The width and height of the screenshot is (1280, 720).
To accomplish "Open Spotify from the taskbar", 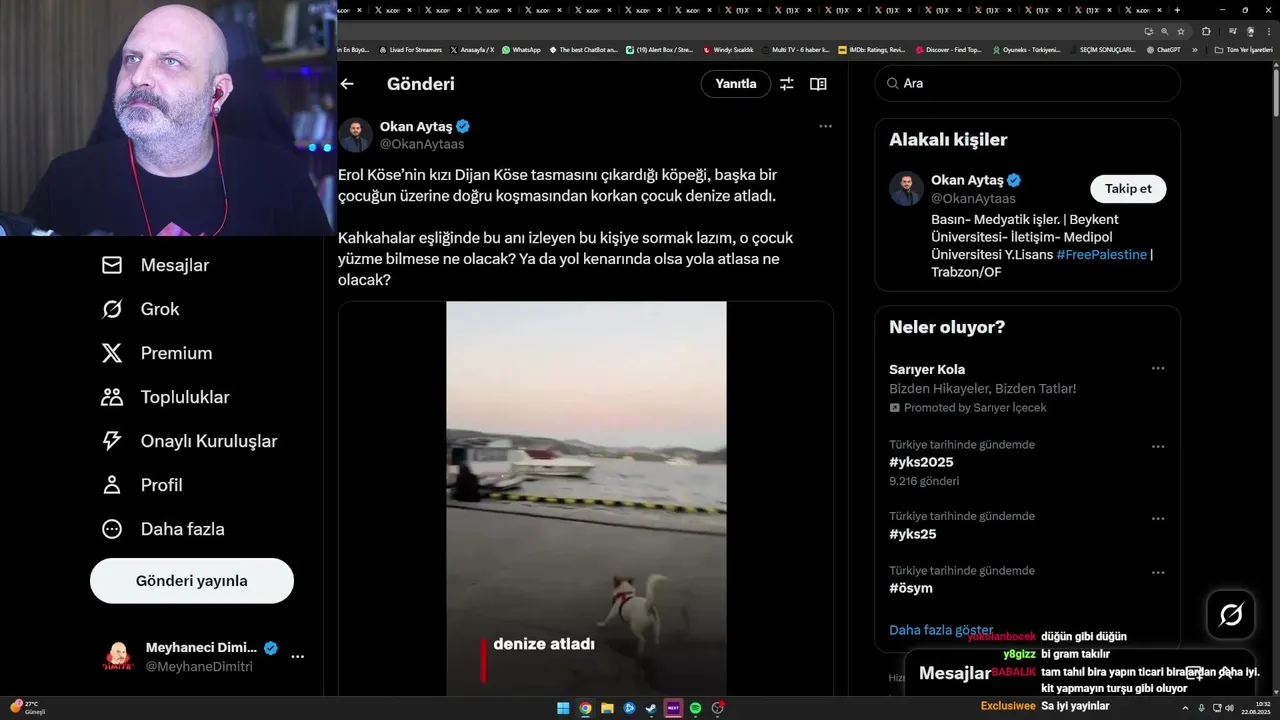I will click(695, 708).
